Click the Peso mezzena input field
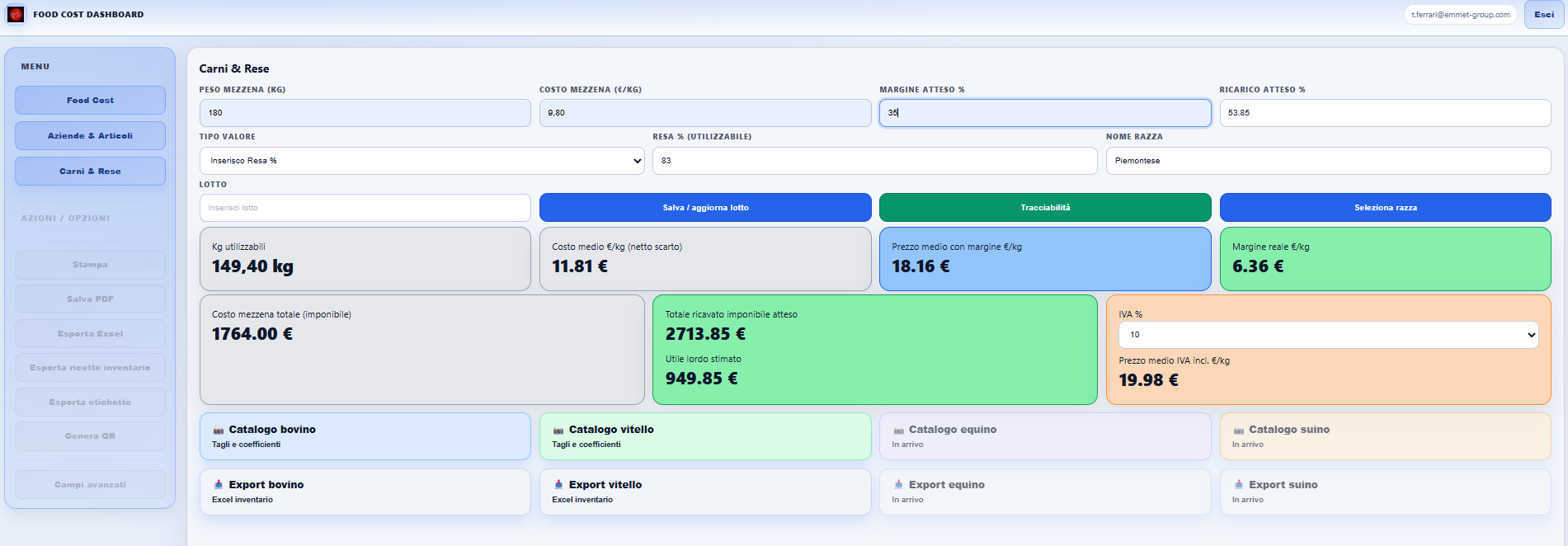 pyautogui.click(x=365, y=113)
